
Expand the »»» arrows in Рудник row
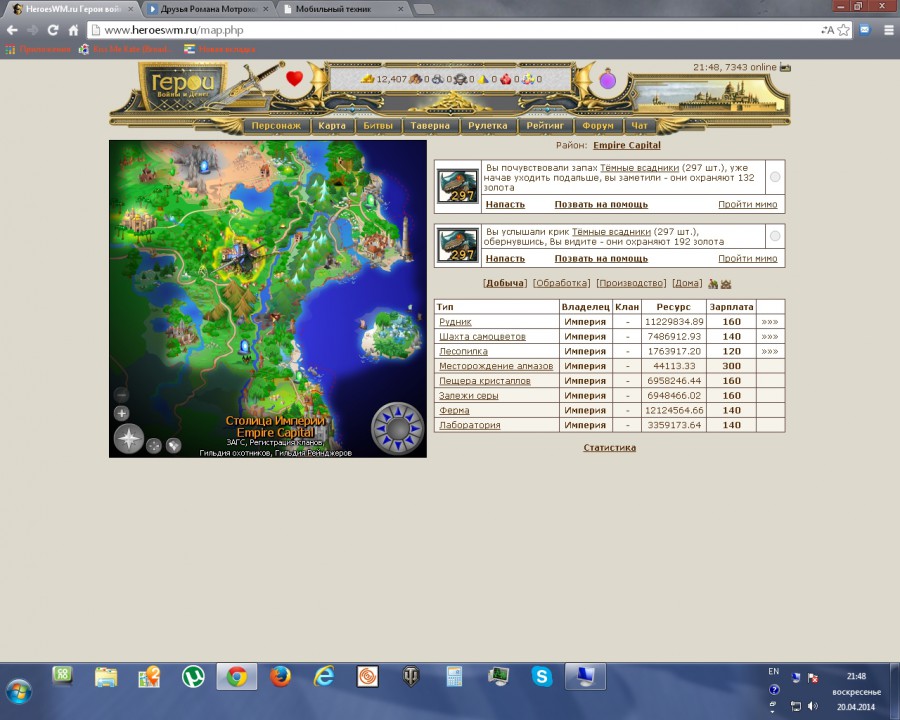point(769,322)
